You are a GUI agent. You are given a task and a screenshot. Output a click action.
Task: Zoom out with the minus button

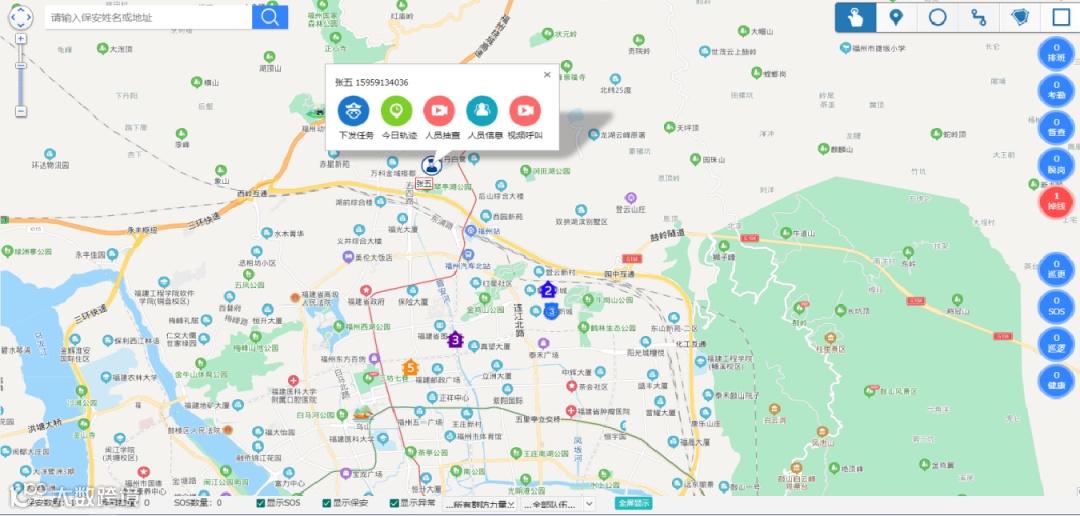coord(21,111)
